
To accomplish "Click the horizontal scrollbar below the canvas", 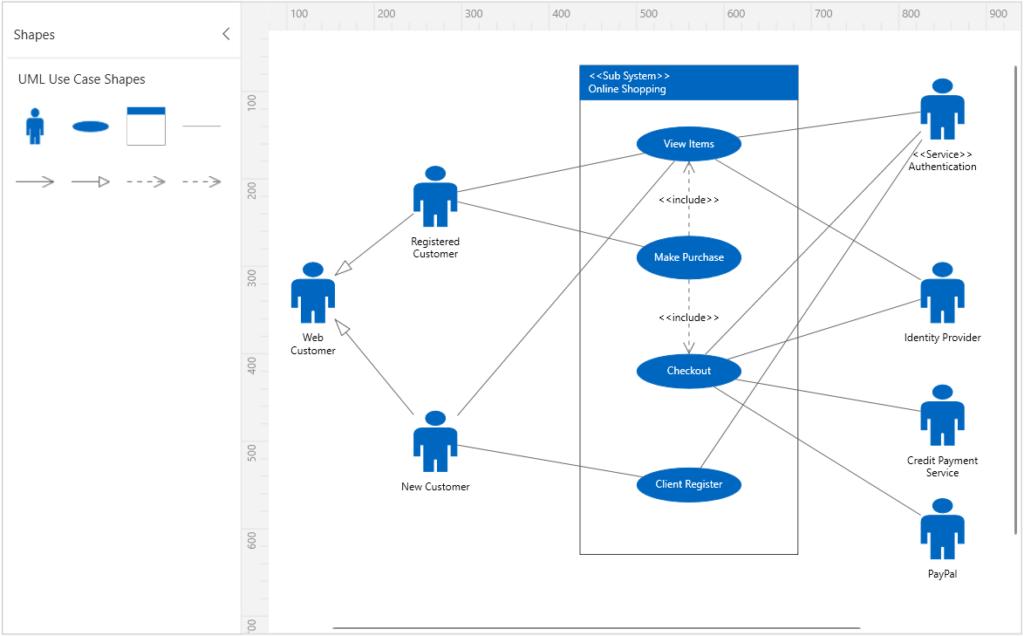I will pyautogui.click(x=596, y=628).
